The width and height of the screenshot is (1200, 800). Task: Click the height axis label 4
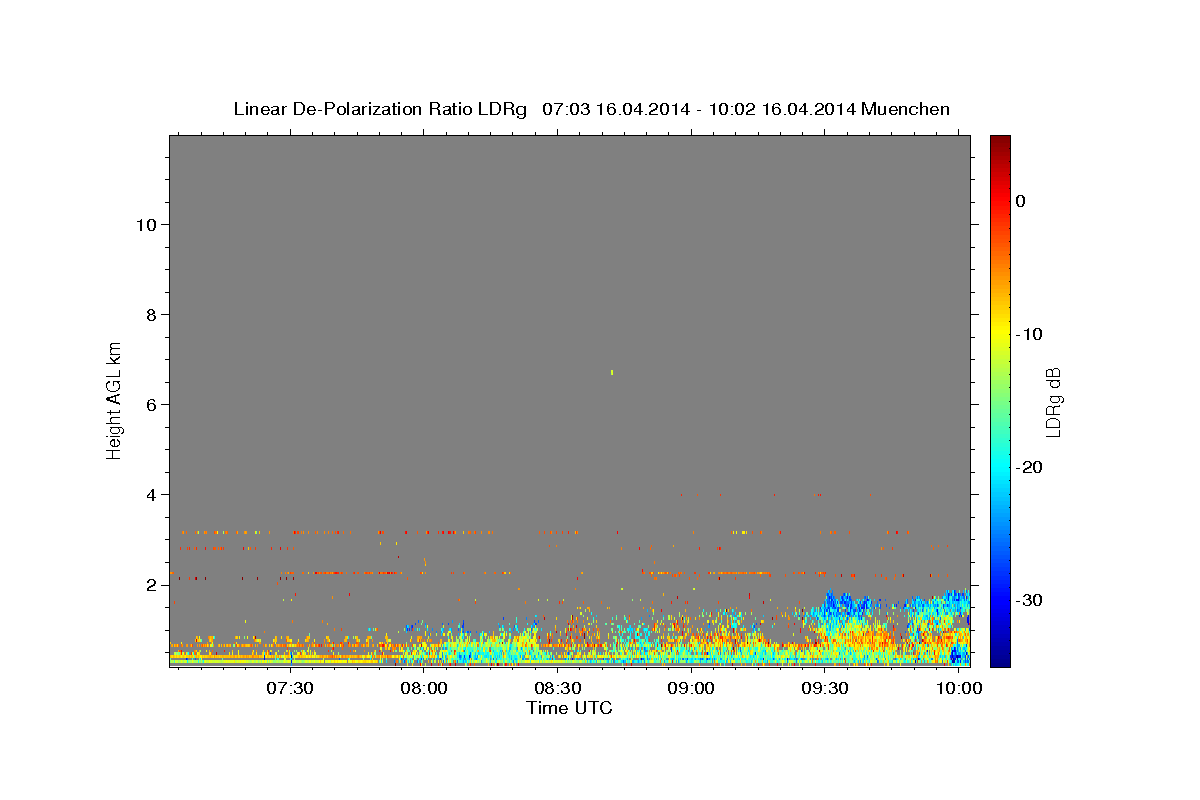(x=152, y=495)
